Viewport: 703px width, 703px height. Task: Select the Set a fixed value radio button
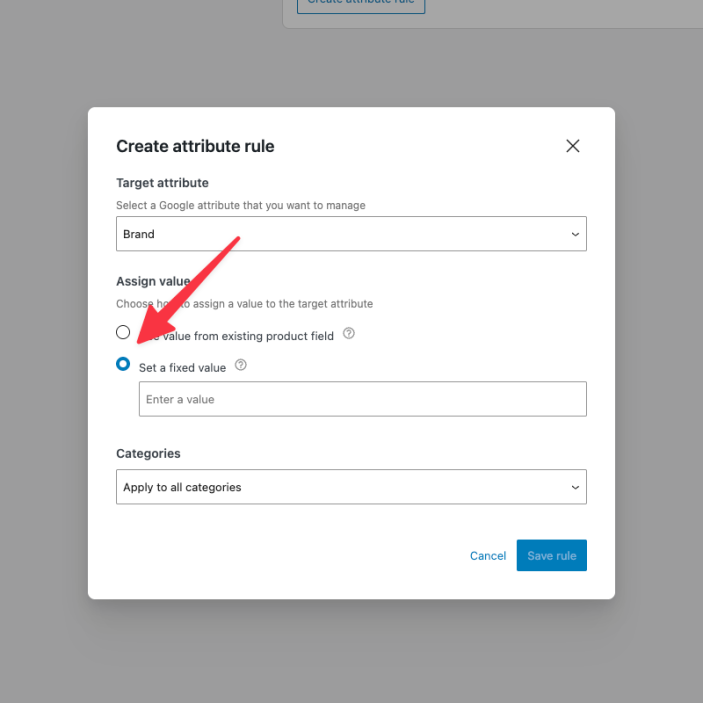(123, 364)
